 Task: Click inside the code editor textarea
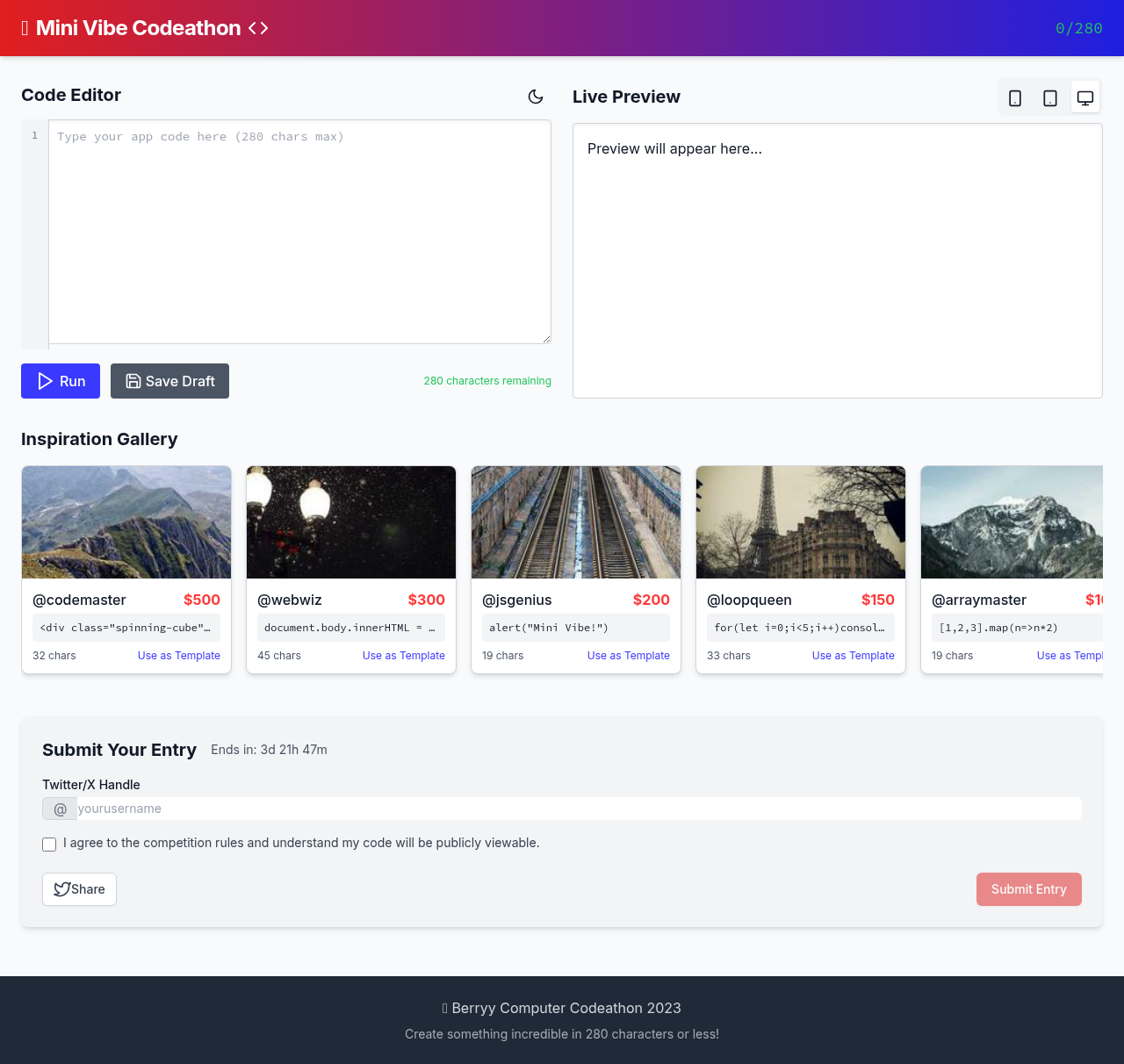point(299,232)
